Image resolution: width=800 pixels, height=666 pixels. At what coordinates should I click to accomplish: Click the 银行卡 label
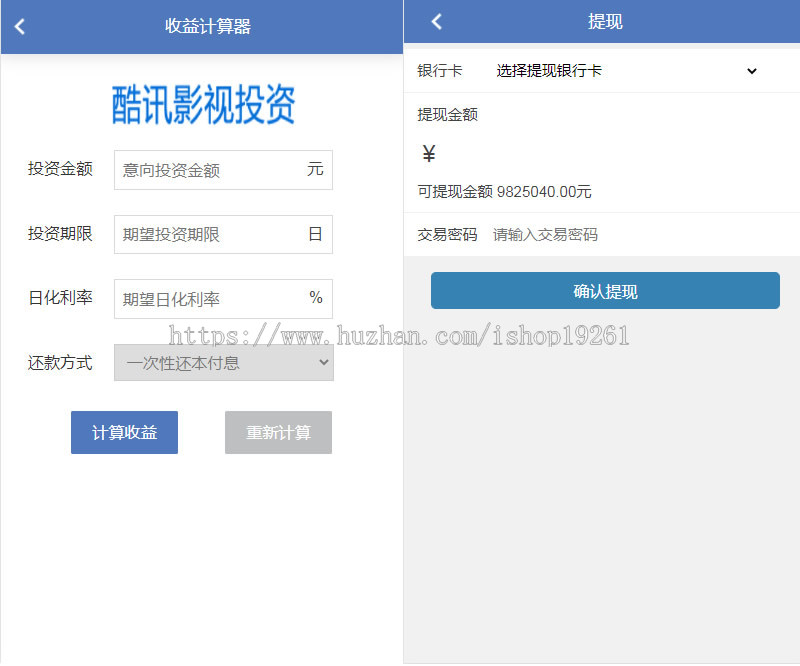(440, 70)
